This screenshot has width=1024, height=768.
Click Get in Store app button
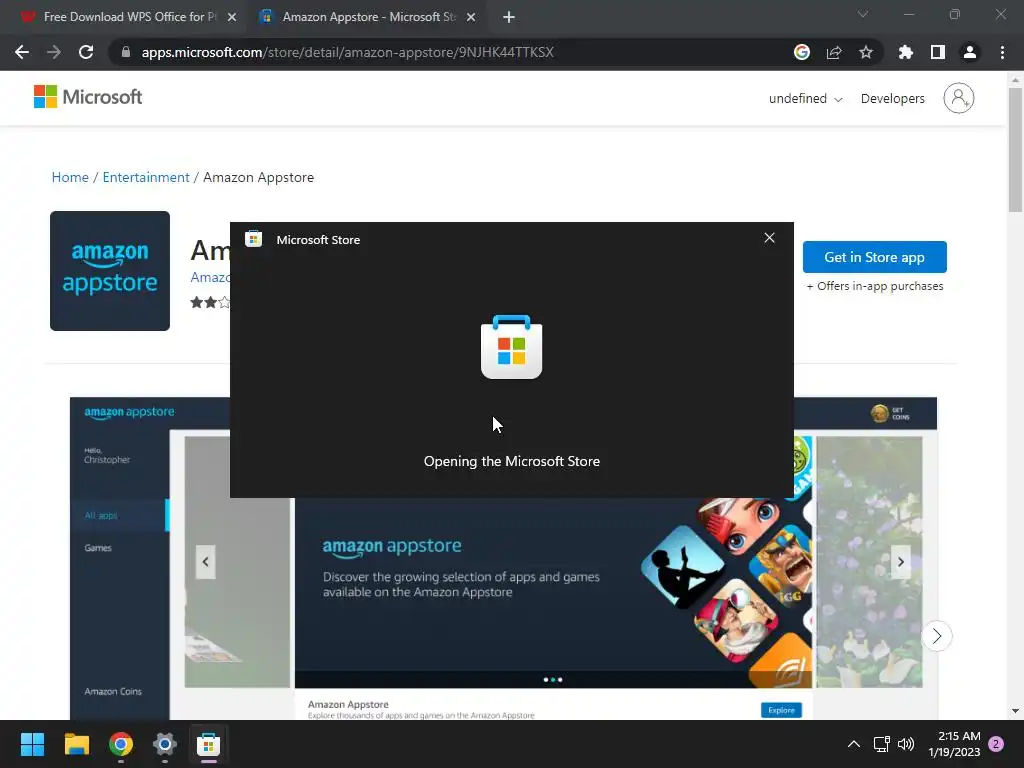[874, 257]
